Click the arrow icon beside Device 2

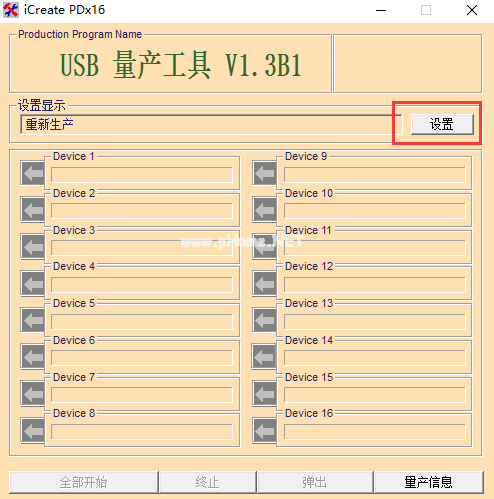click(x=32, y=210)
